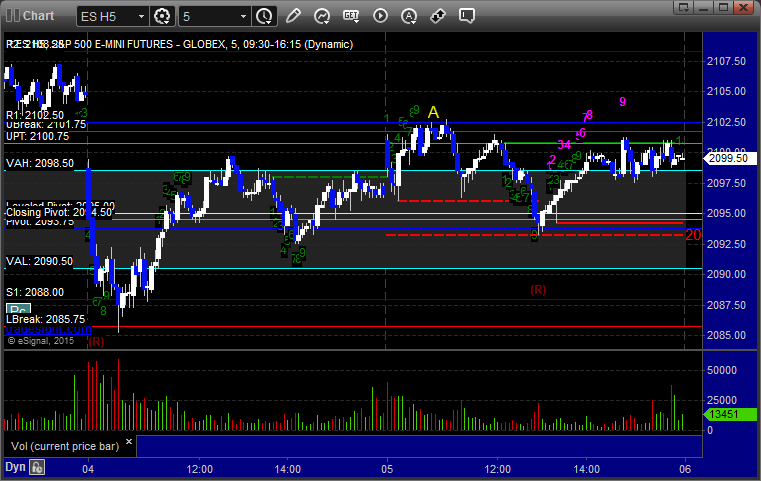Click the 2105.00 price axis label
This screenshot has height=481, width=761.
pyautogui.click(x=727, y=91)
